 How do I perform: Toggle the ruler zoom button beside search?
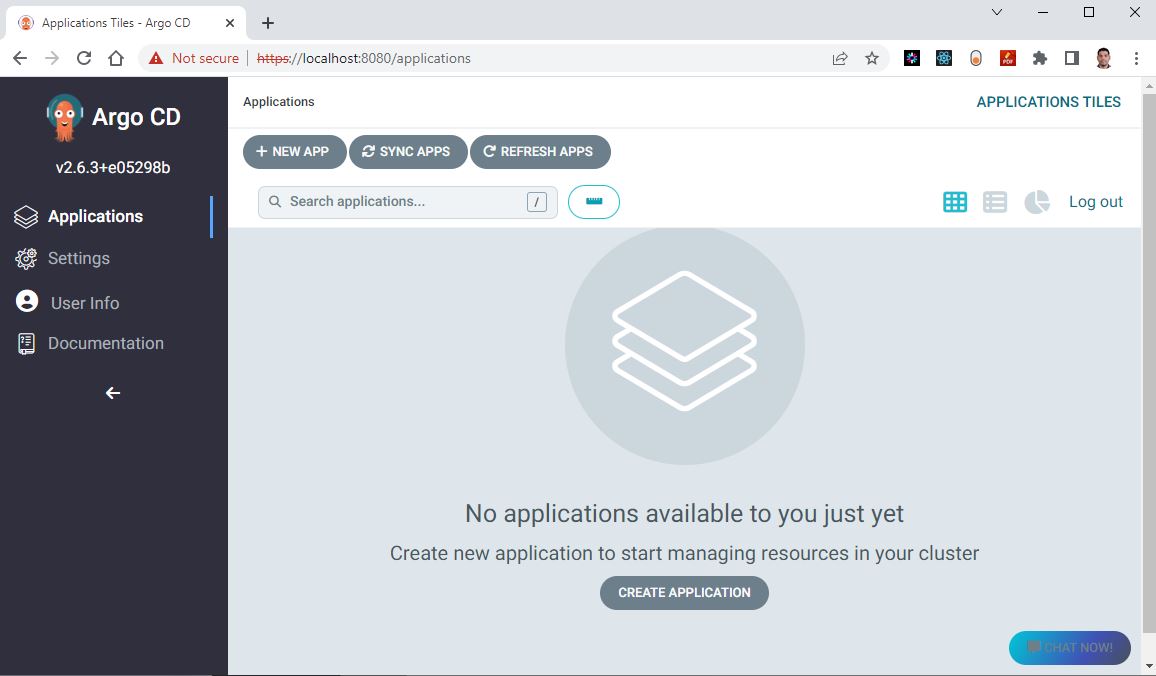click(593, 202)
